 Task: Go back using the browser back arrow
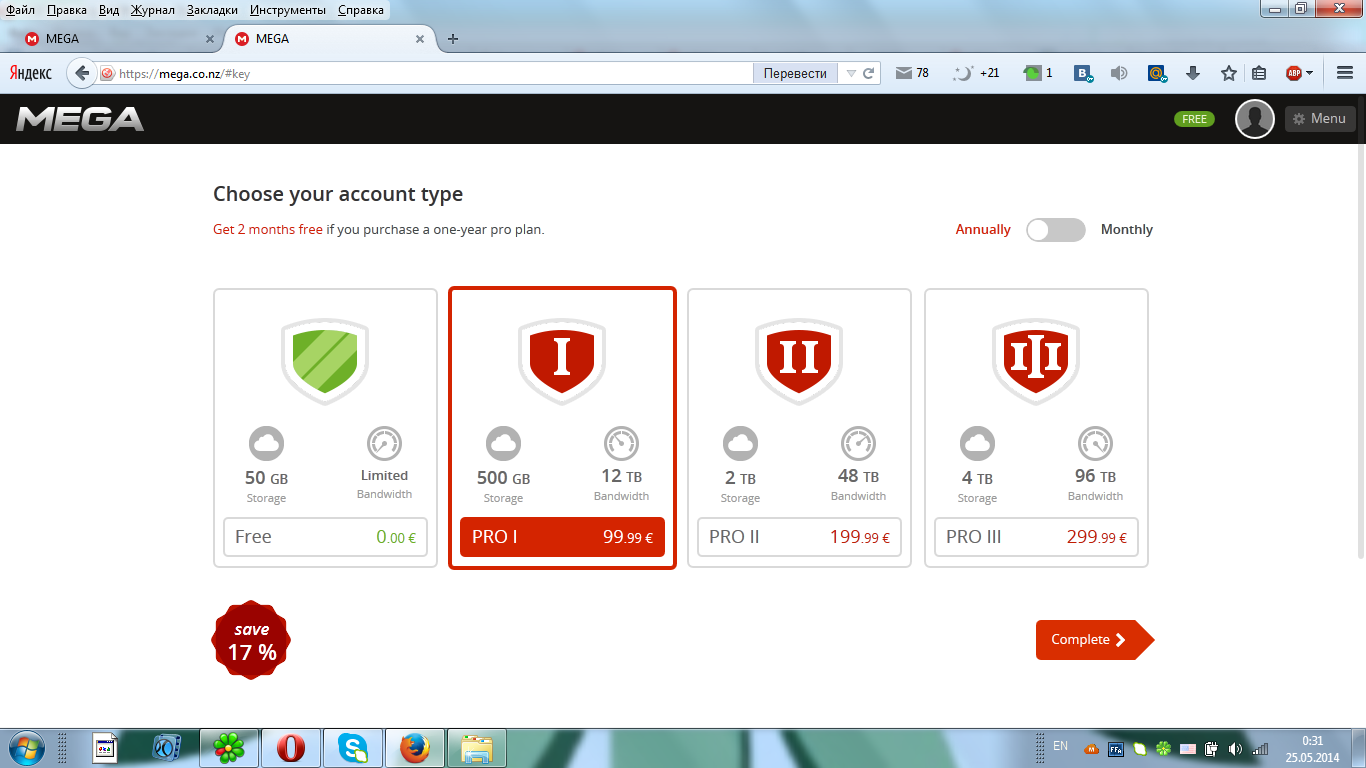(81, 73)
